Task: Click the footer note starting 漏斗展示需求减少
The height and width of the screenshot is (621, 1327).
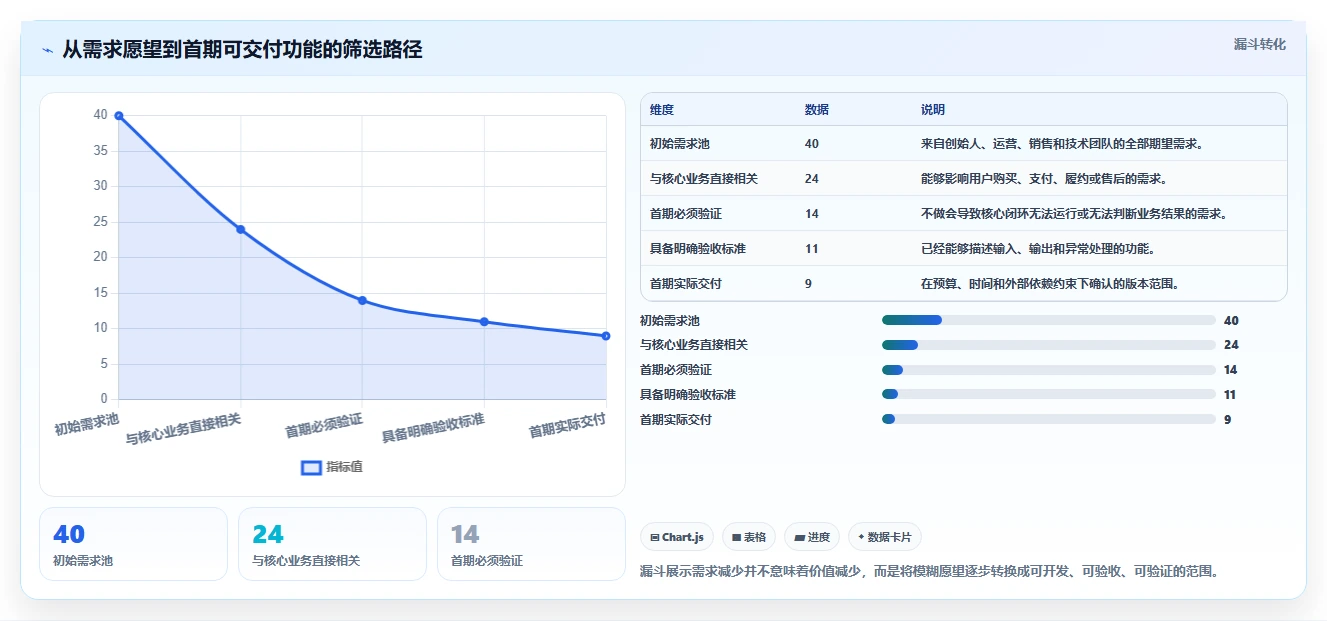Action: [929, 572]
